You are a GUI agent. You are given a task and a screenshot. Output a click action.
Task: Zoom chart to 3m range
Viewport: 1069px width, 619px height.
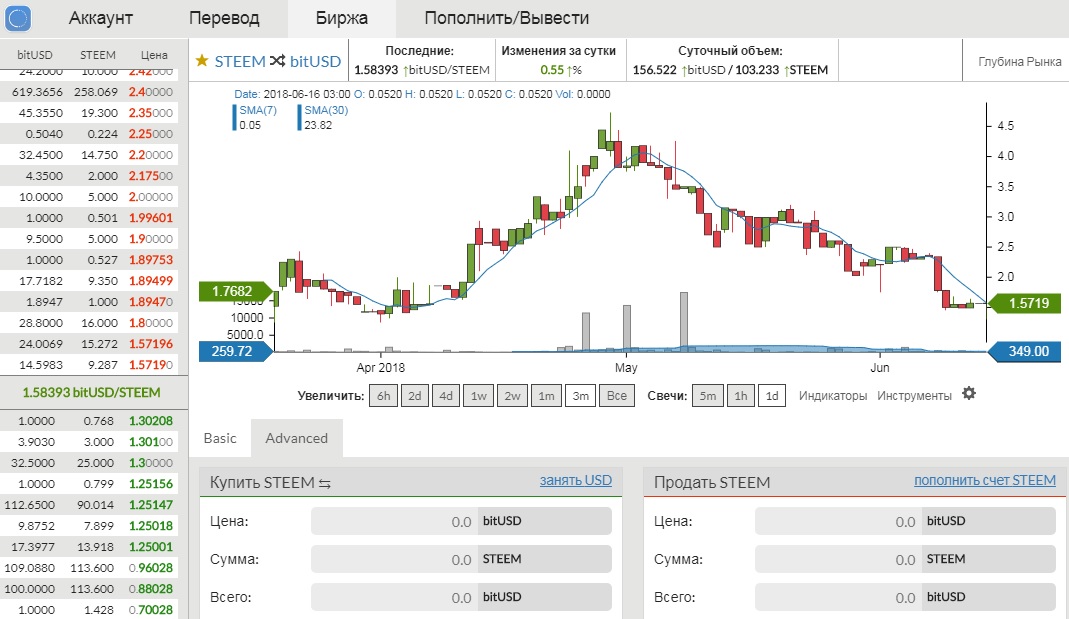(580, 396)
